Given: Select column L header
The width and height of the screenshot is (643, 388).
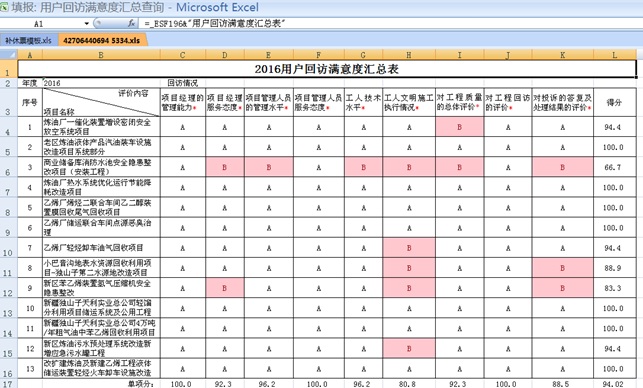Looking at the screenshot, I should click(x=614, y=55).
